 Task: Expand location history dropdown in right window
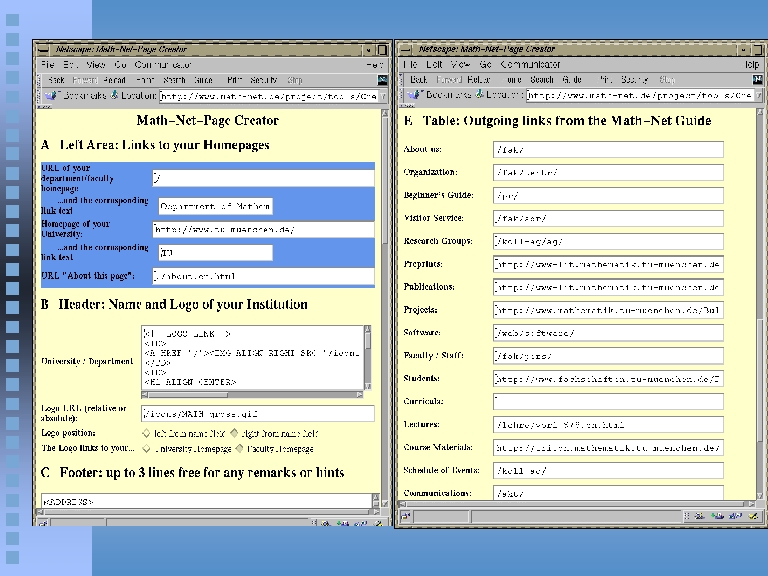tap(757, 96)
